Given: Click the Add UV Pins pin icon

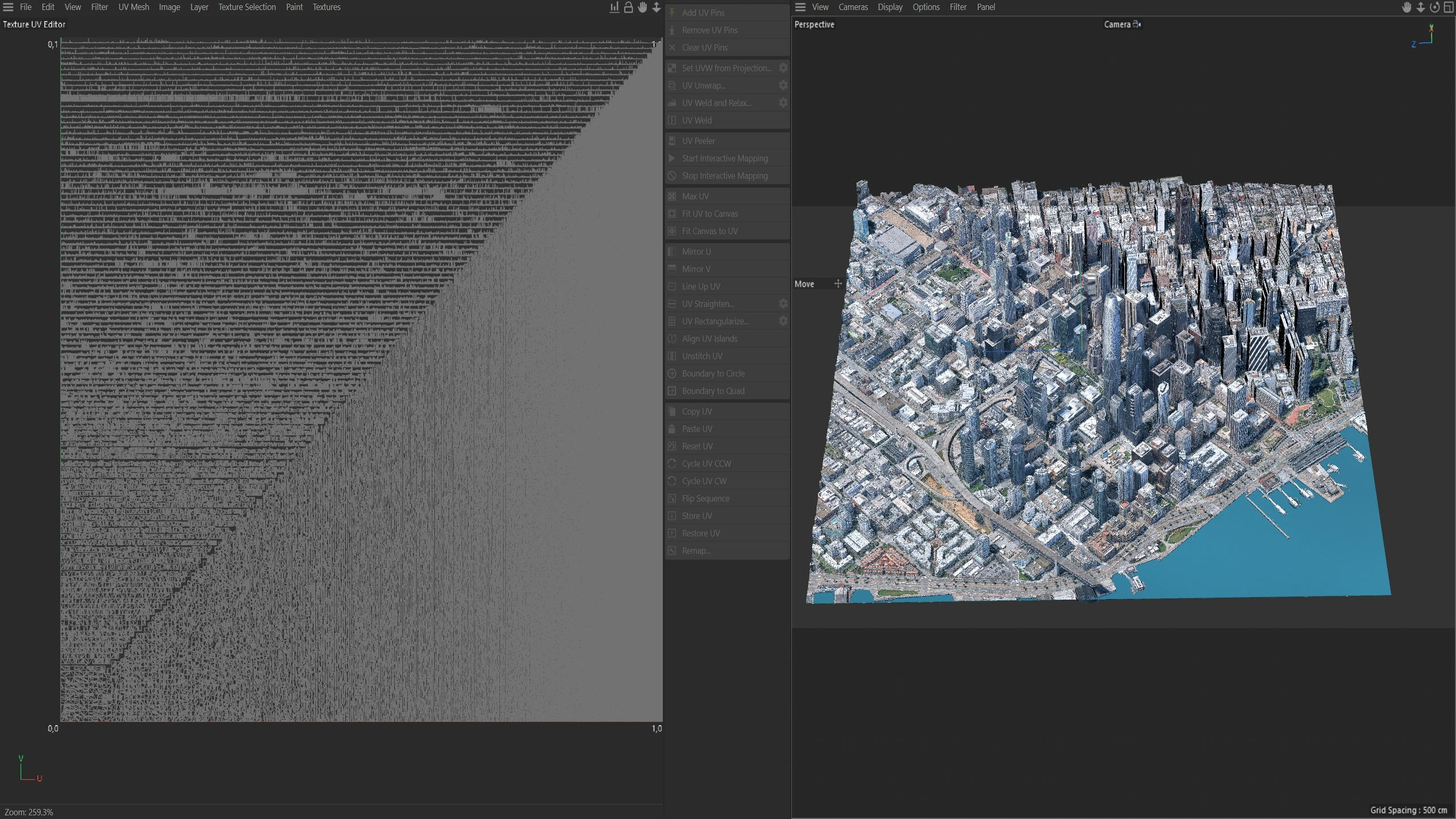Looking at the screenshot, I should (672, 13).
